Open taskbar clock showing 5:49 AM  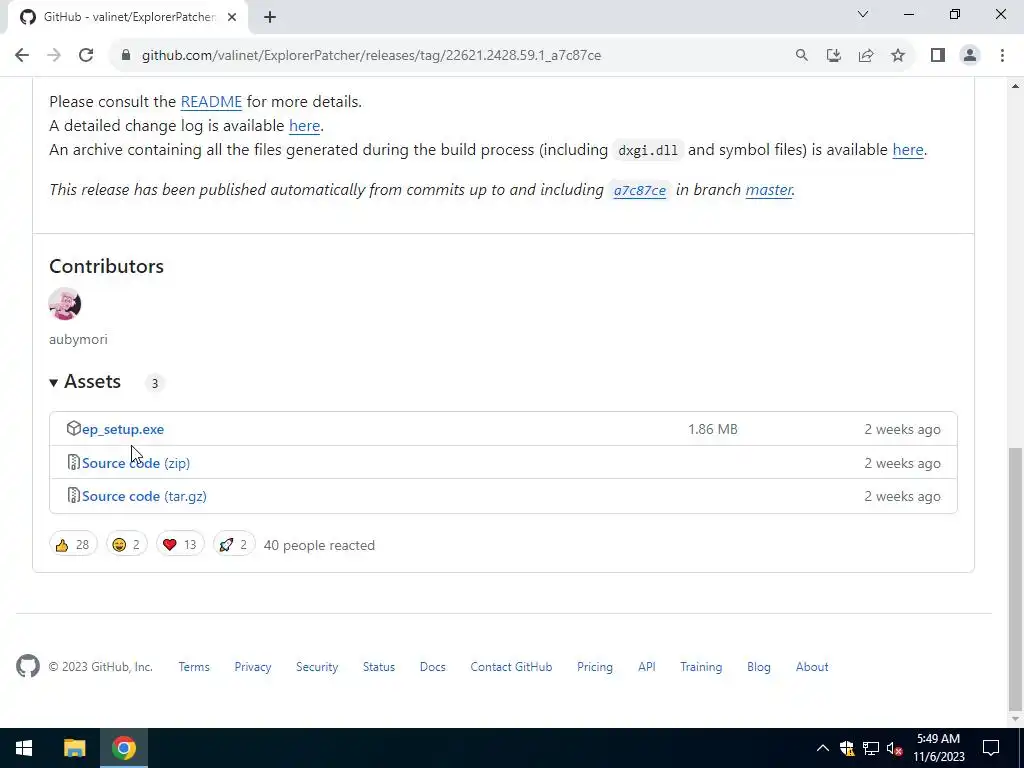(x=938, y=748)
